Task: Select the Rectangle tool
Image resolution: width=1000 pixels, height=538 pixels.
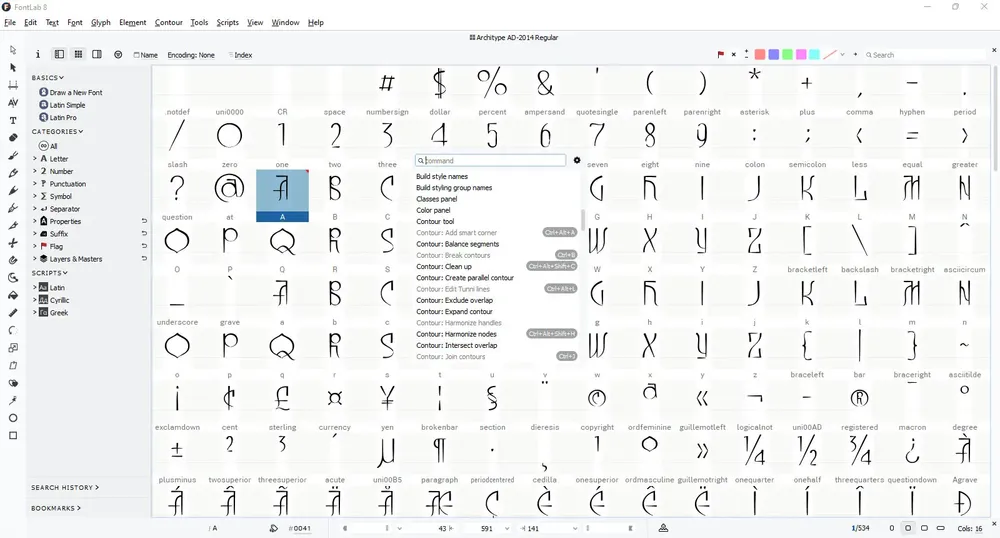Action: click(x=13, y=435)
